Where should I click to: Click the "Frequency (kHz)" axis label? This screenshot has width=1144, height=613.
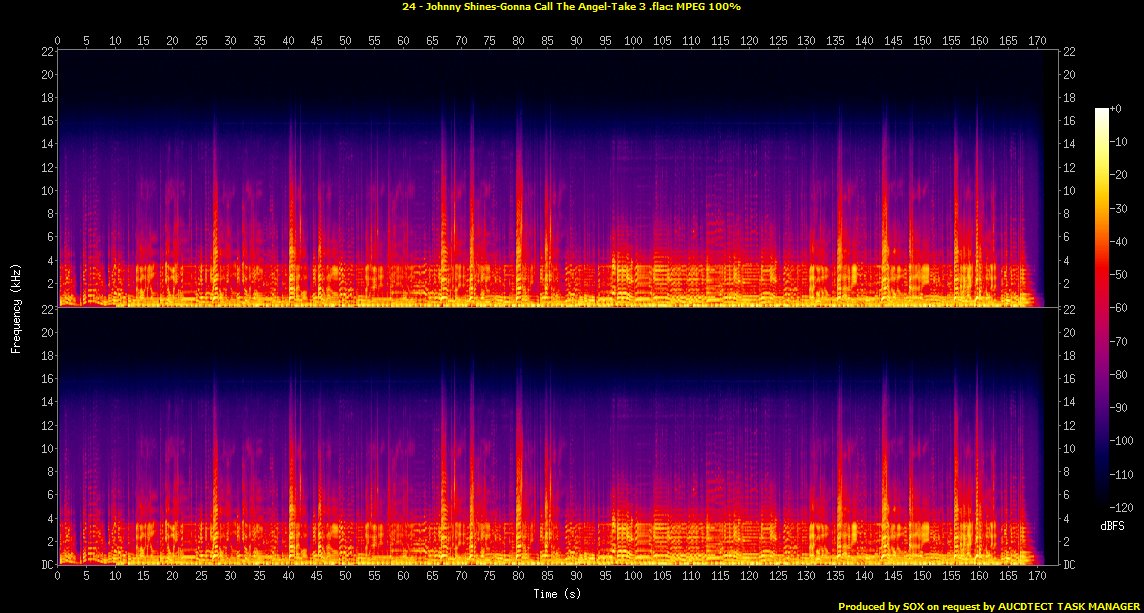15,307
